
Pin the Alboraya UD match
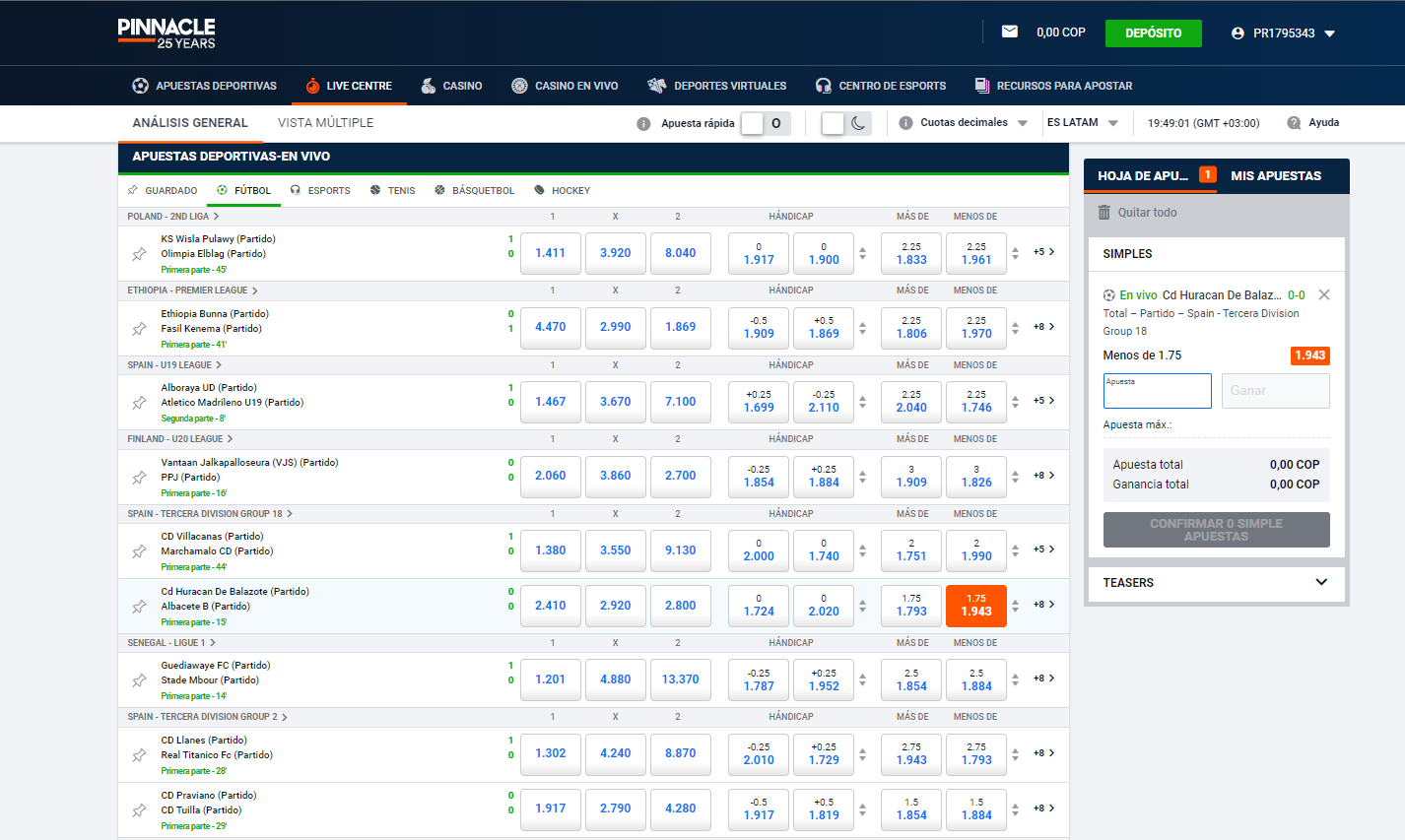[139, 403]
